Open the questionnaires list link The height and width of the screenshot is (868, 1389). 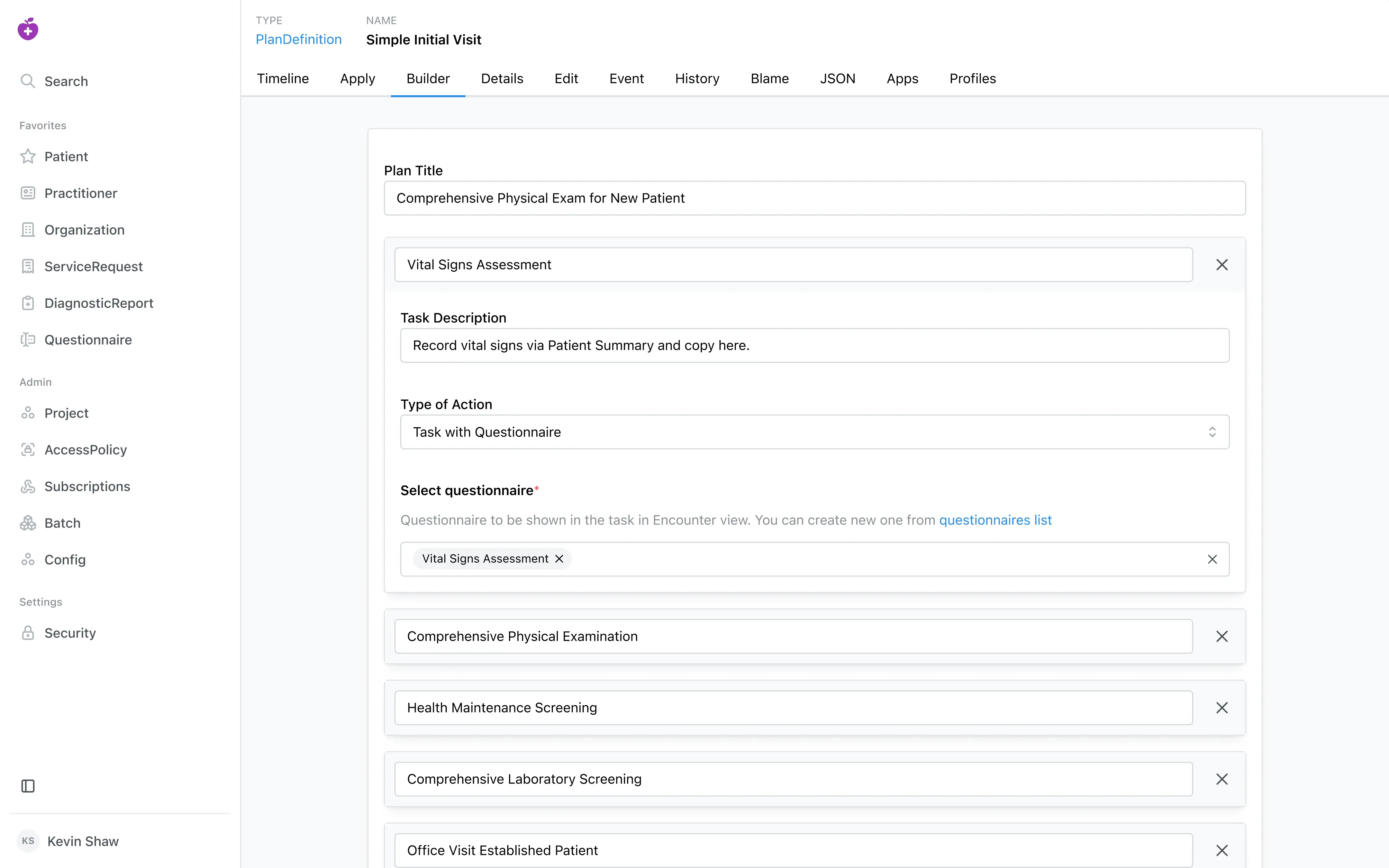click(995, 520)
